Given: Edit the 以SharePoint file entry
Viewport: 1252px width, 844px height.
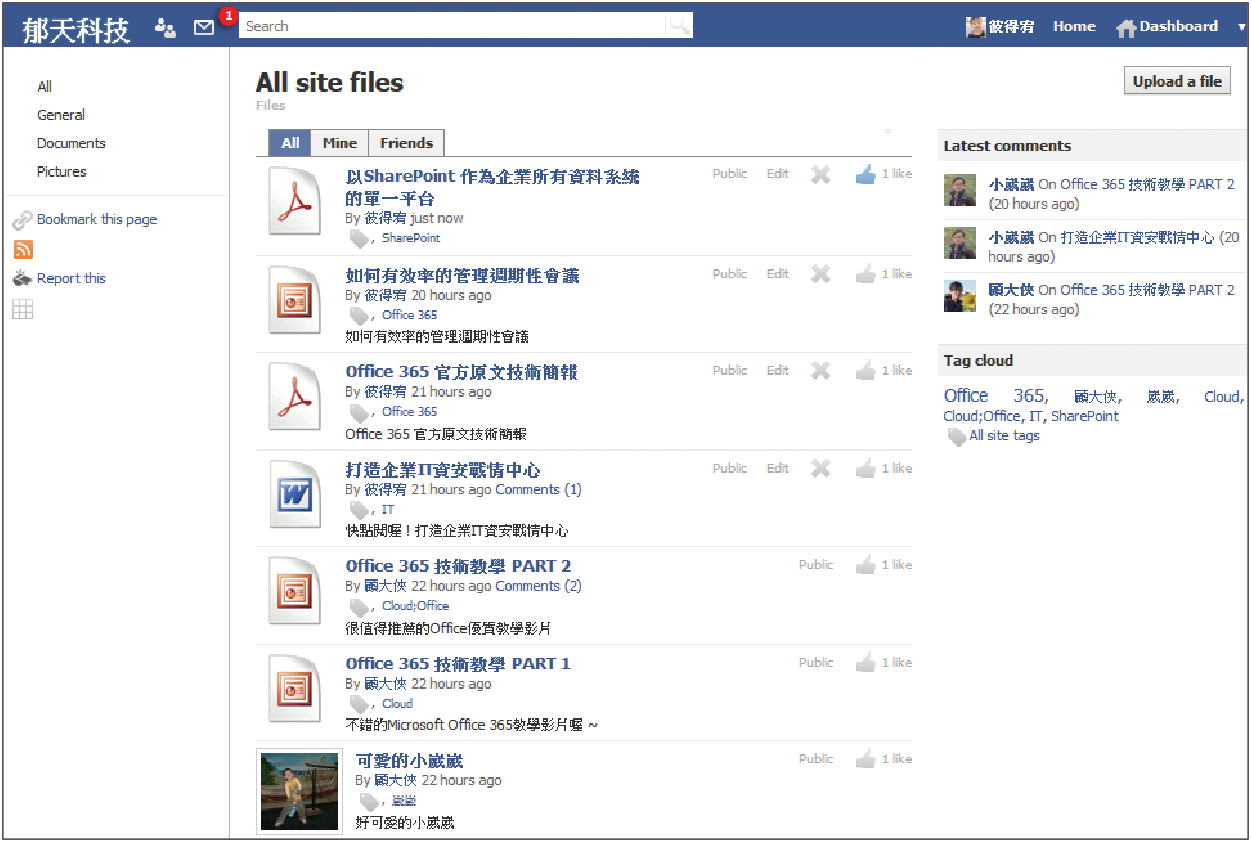Looking at the screenshot, I should [778, 174].
